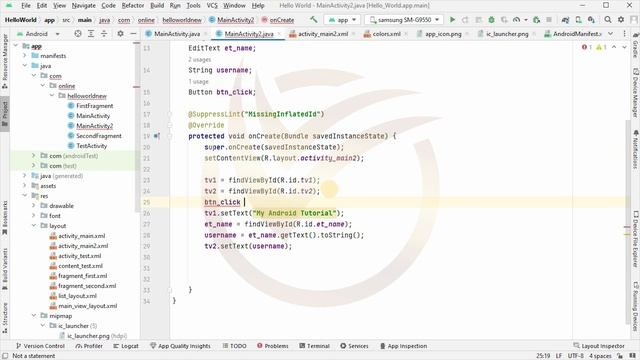Screen dimensions: 640x360
Task: Toggle the Build Variants side tool window
Action: [5, 269]
